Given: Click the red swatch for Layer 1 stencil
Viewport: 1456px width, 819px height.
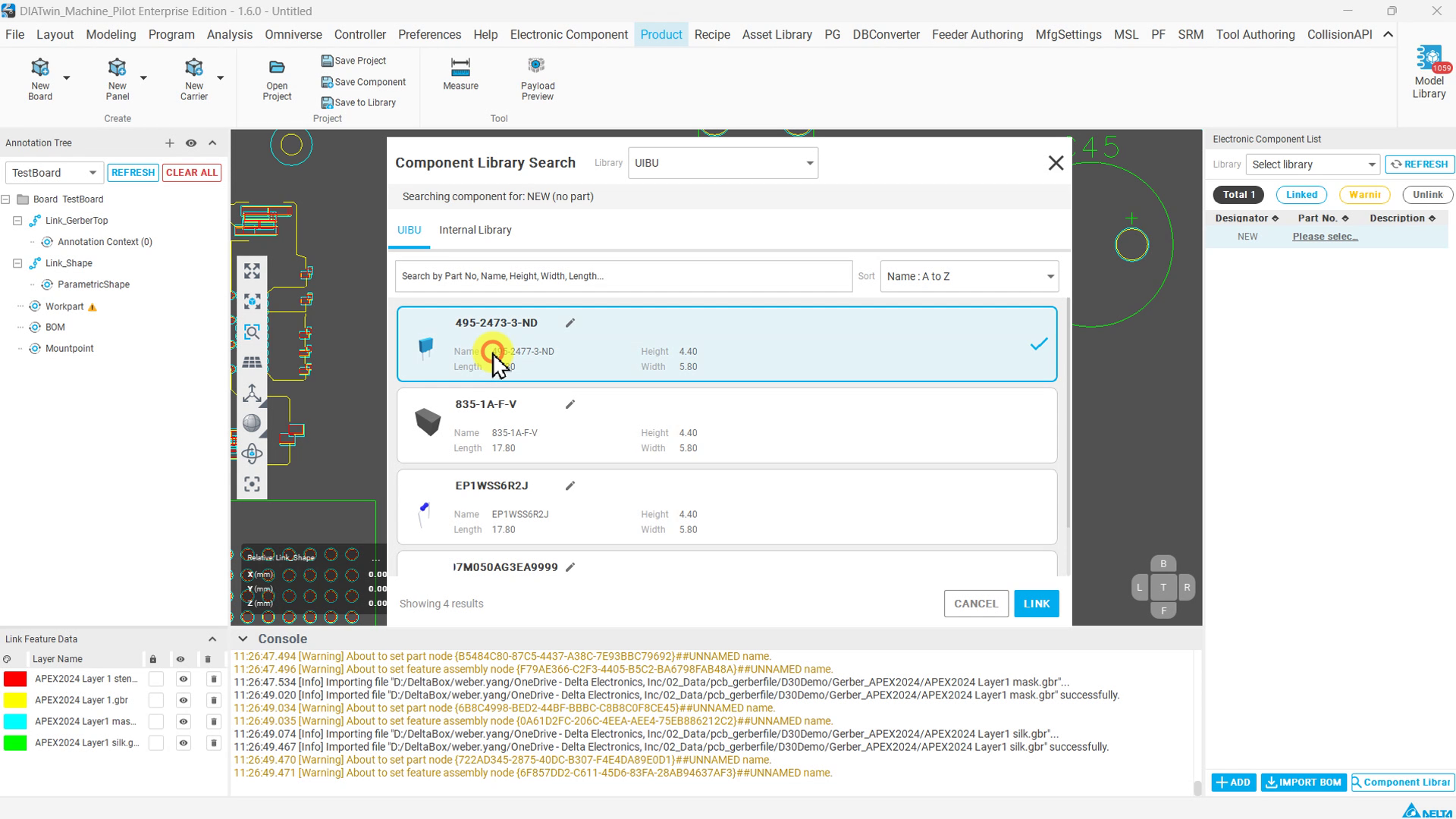Looking at the screenshot, I should (15, 679).
